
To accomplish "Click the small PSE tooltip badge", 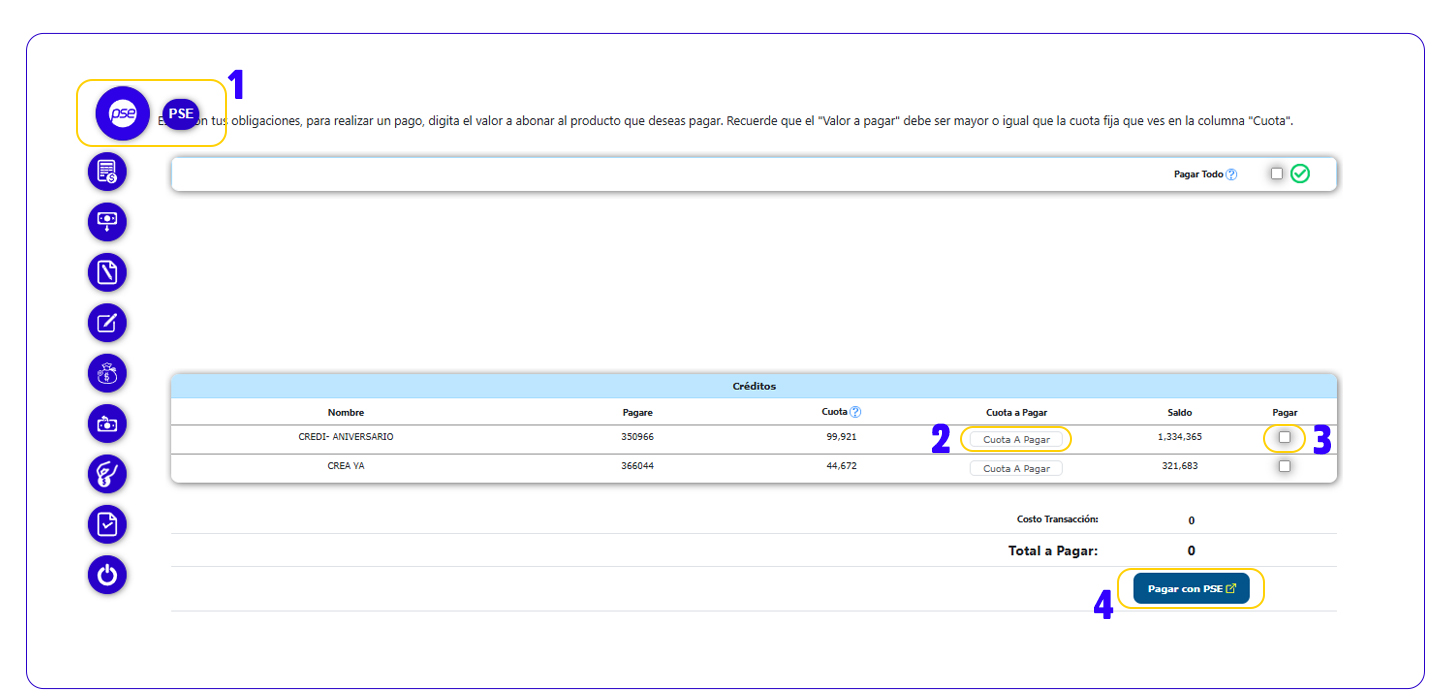I will (181, 114).
